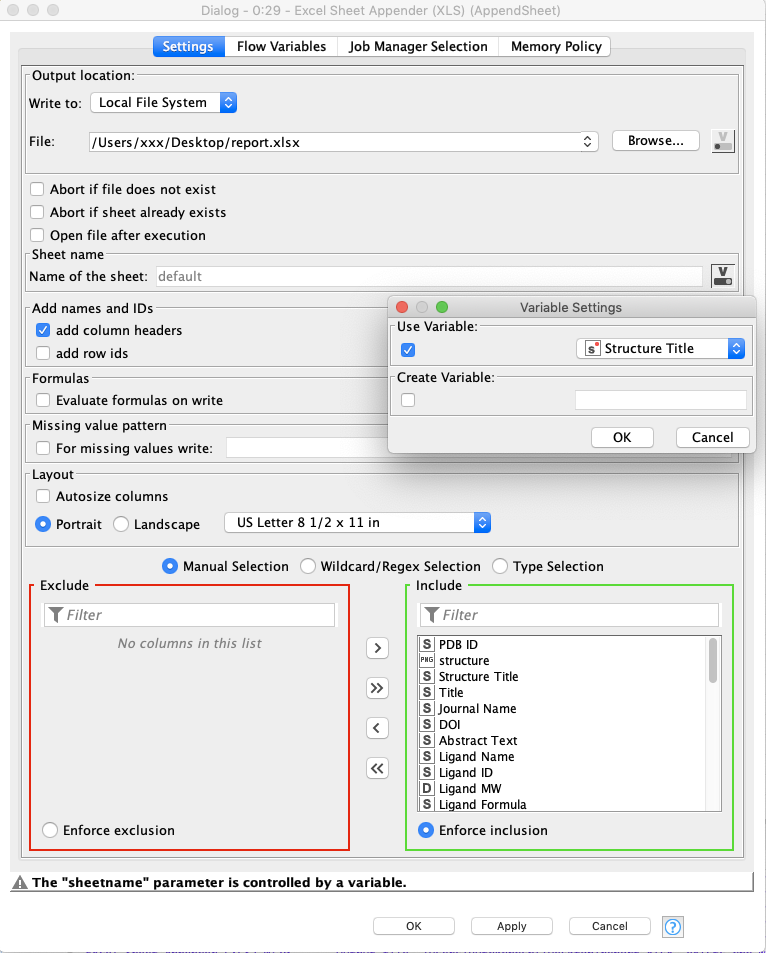The height and width of the screenshot is (953, 766).
Task: Select Wildcard/Regex Selection mode
Action: (x=308, y=566)
